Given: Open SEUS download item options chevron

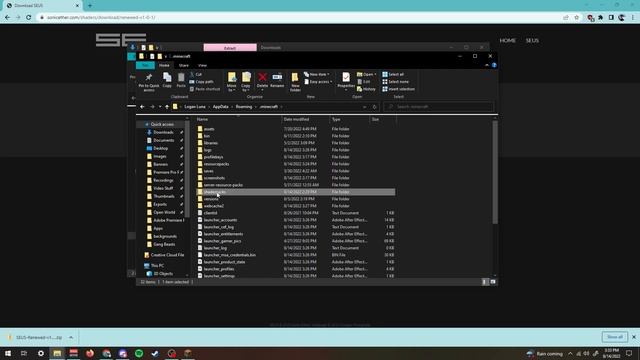Looking at the screenshot, I should point(71,338).
